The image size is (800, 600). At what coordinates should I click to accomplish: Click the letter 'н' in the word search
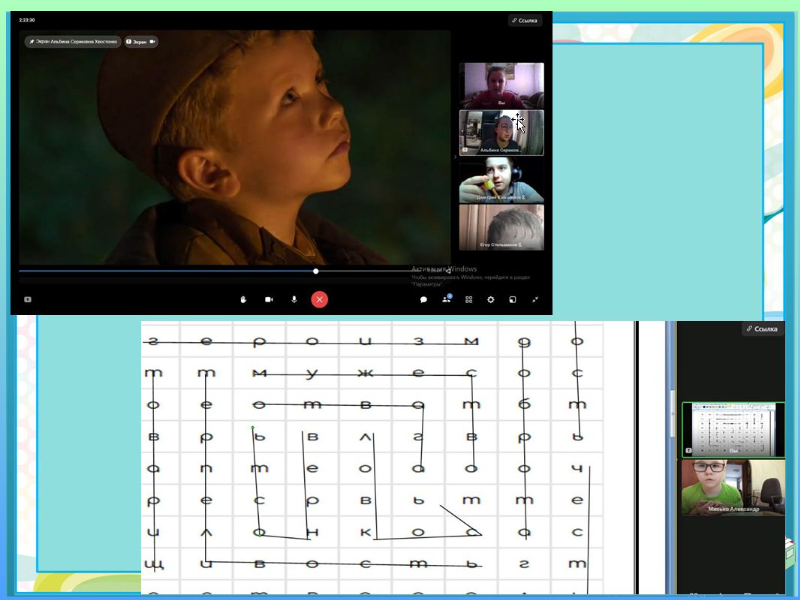click(x=312, y=532)
